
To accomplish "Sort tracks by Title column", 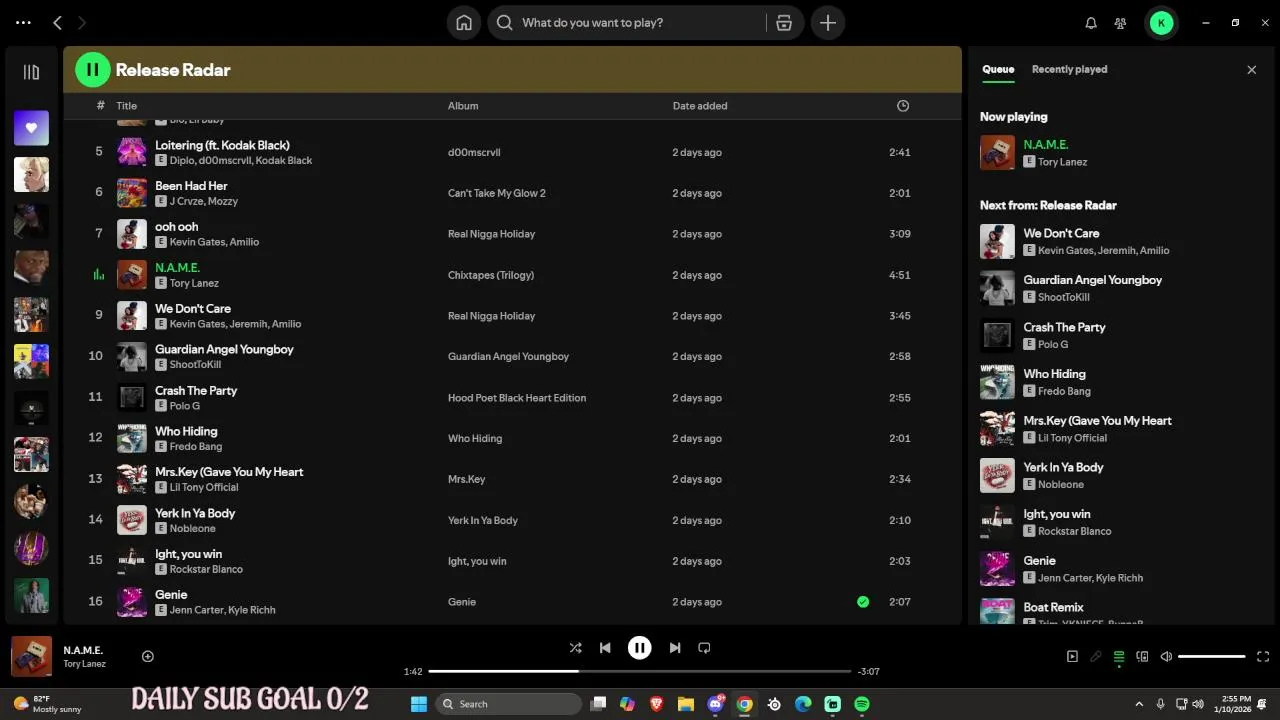I will click(x=126, y=106).
